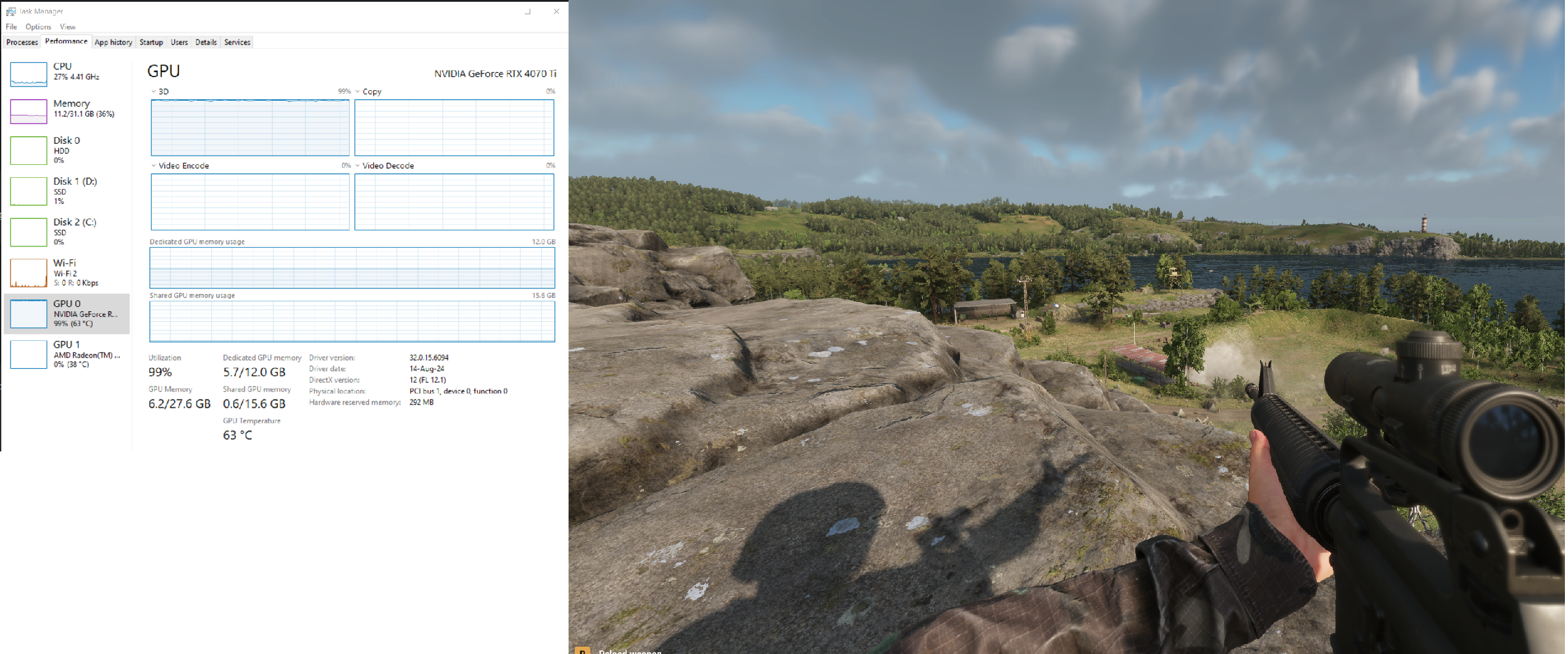Click the GPU Temperature 63 °C value

238,435
